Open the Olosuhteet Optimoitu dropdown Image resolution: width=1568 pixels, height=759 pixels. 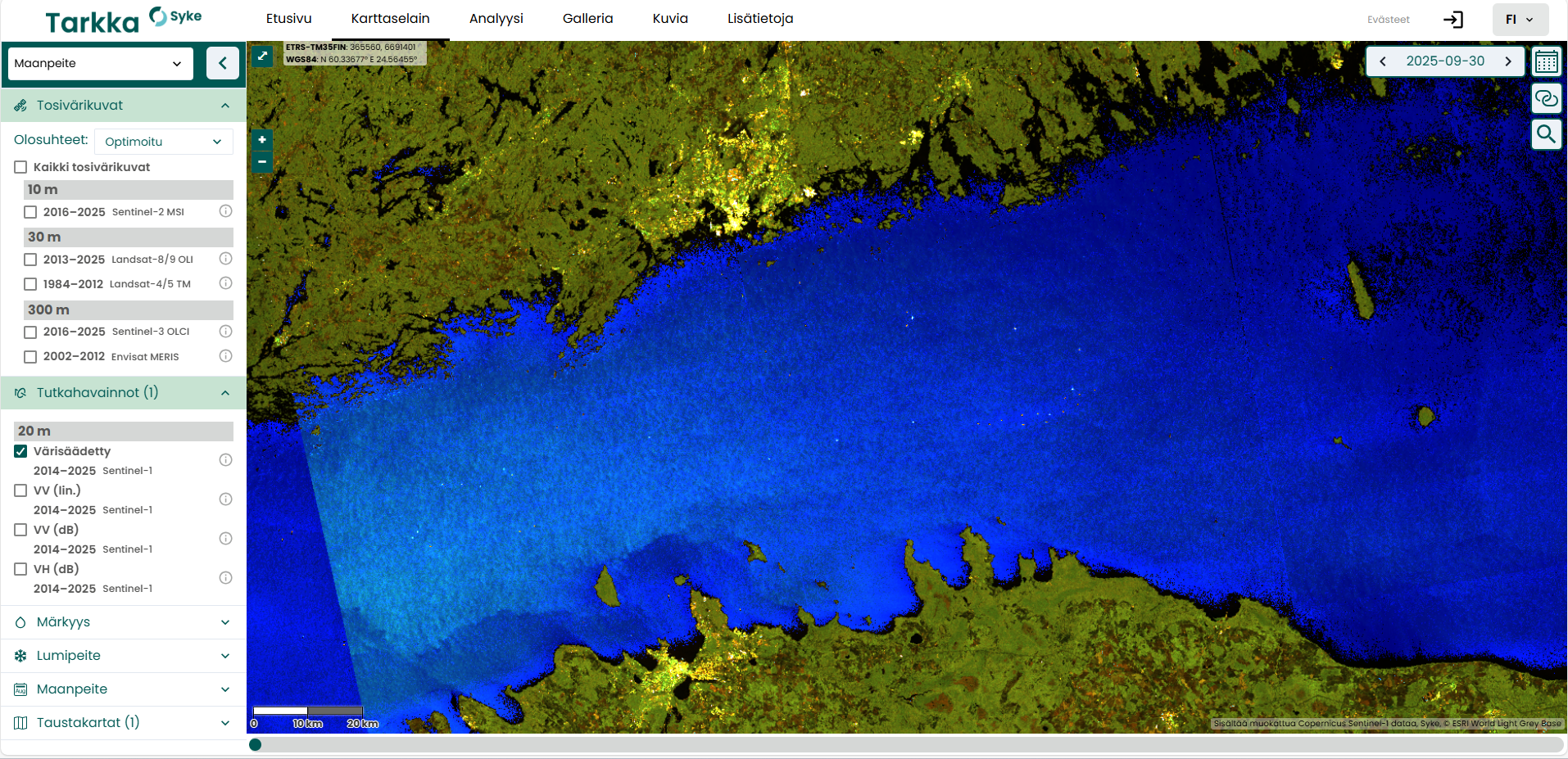pyautogui.click(x=164, y=142)
